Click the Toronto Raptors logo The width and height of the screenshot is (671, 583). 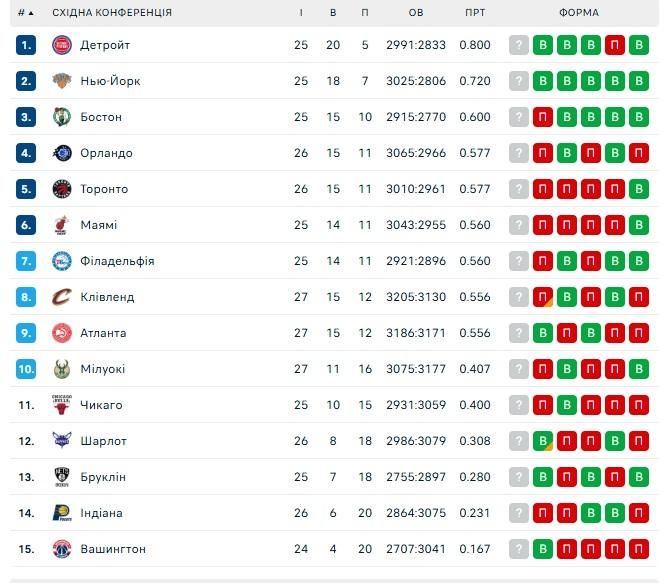pyautogui.click(x=62, y=189)
